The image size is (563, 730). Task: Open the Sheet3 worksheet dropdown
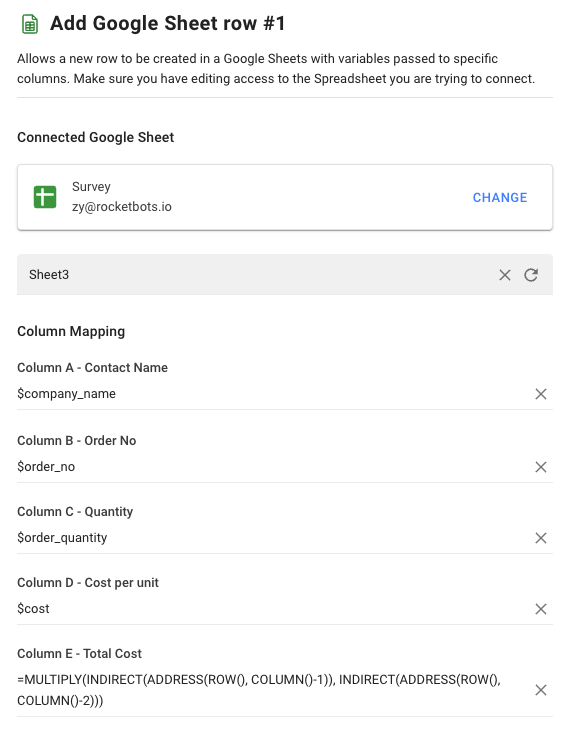[256, 275]
